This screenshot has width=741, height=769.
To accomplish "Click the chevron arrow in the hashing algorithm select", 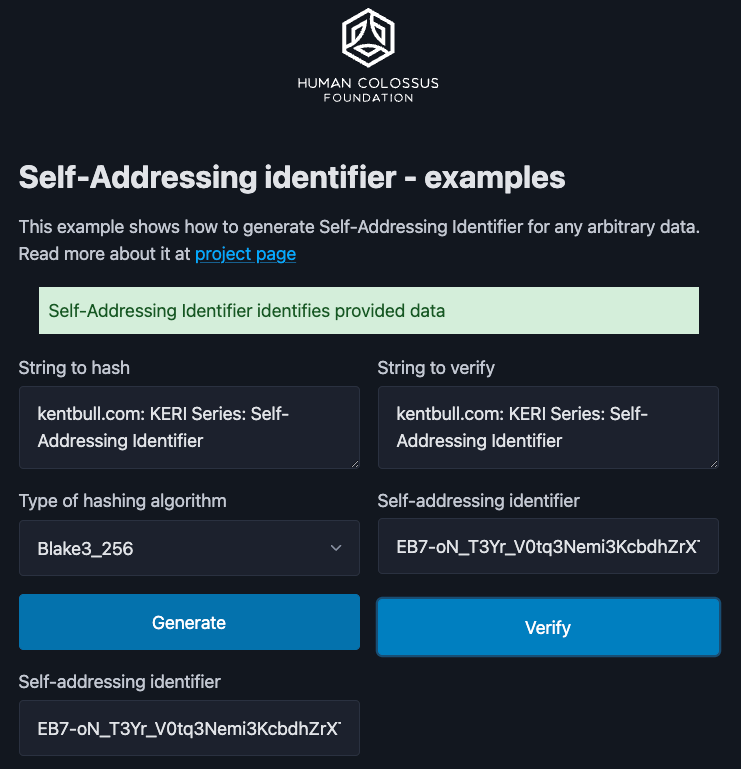I will pos(336,548).
